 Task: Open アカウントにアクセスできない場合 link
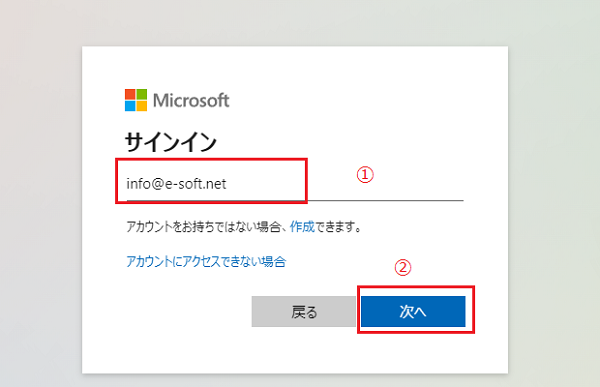206,262
